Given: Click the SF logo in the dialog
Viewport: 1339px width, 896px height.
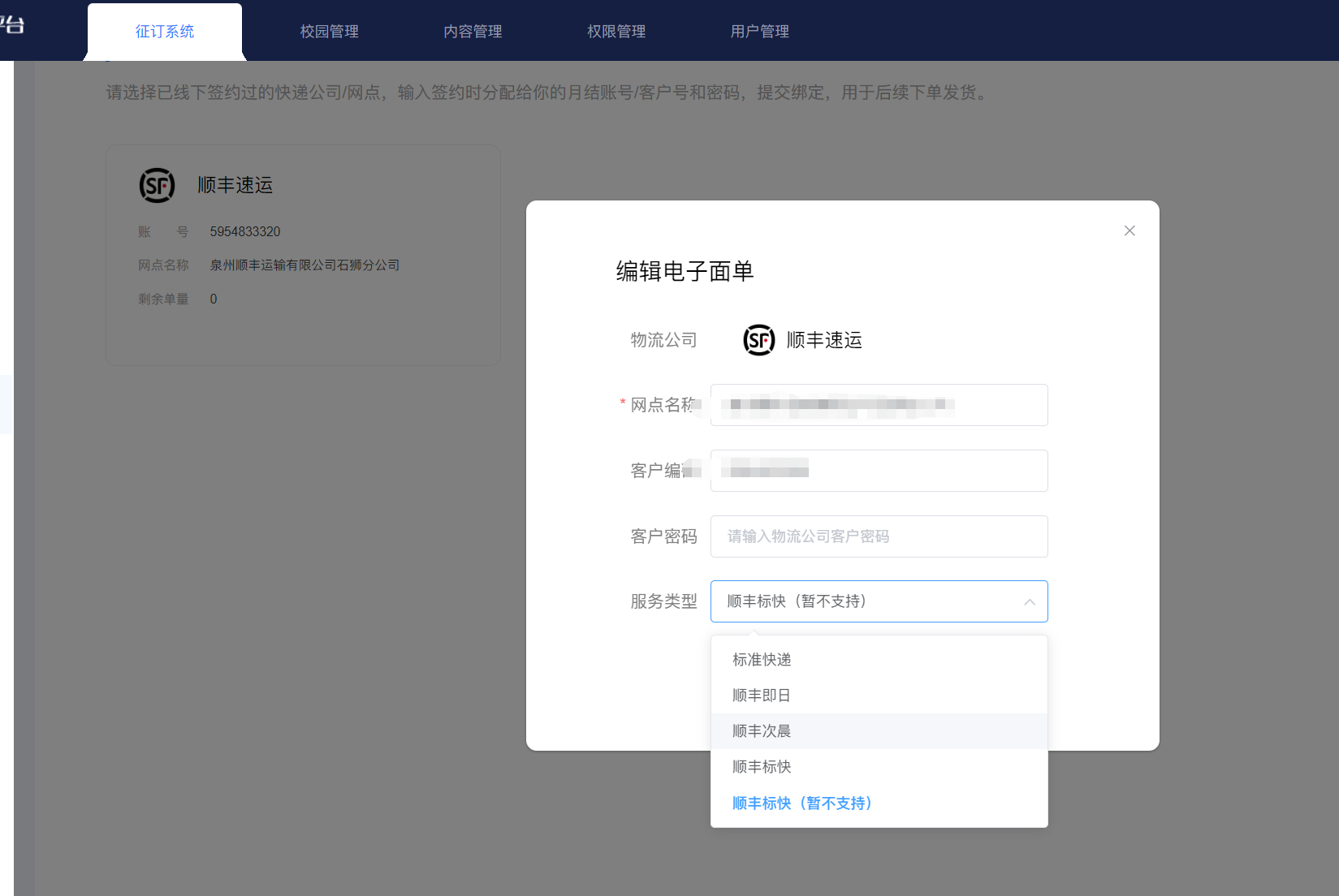Looking at the screenshot, I should [x=759, y=340].
